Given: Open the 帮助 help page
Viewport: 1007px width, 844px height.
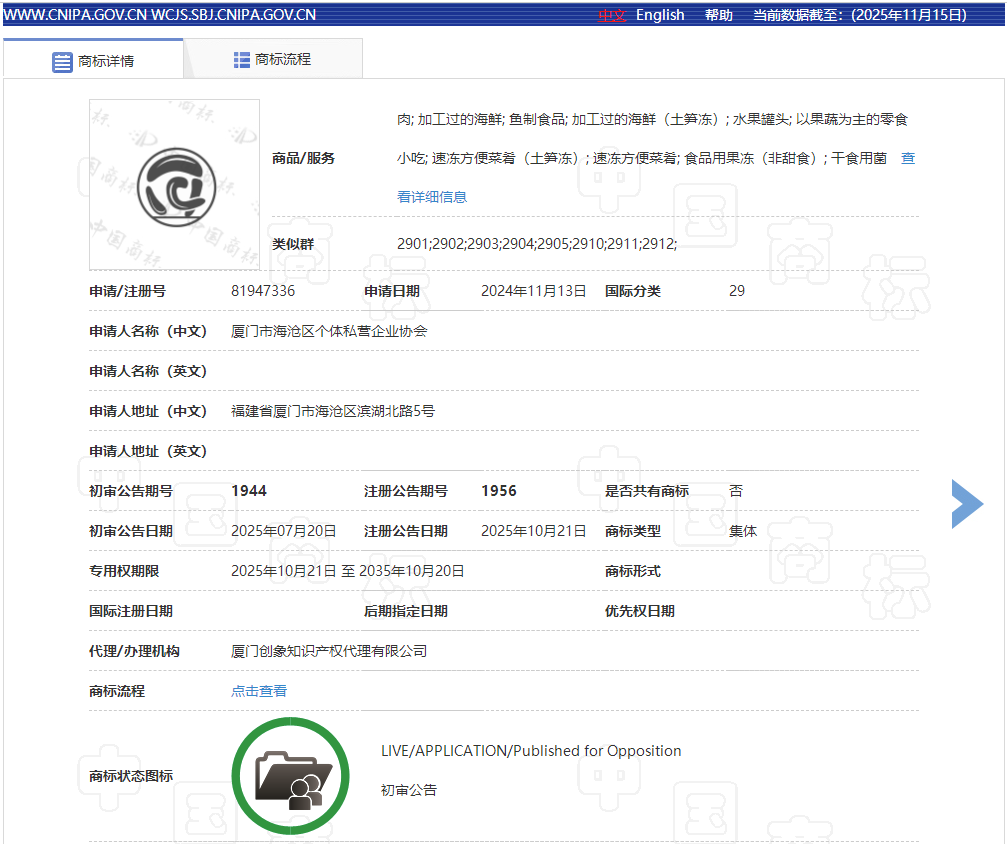Looking at the screenshot, I should pyautogui.click(x=718, y=15).
